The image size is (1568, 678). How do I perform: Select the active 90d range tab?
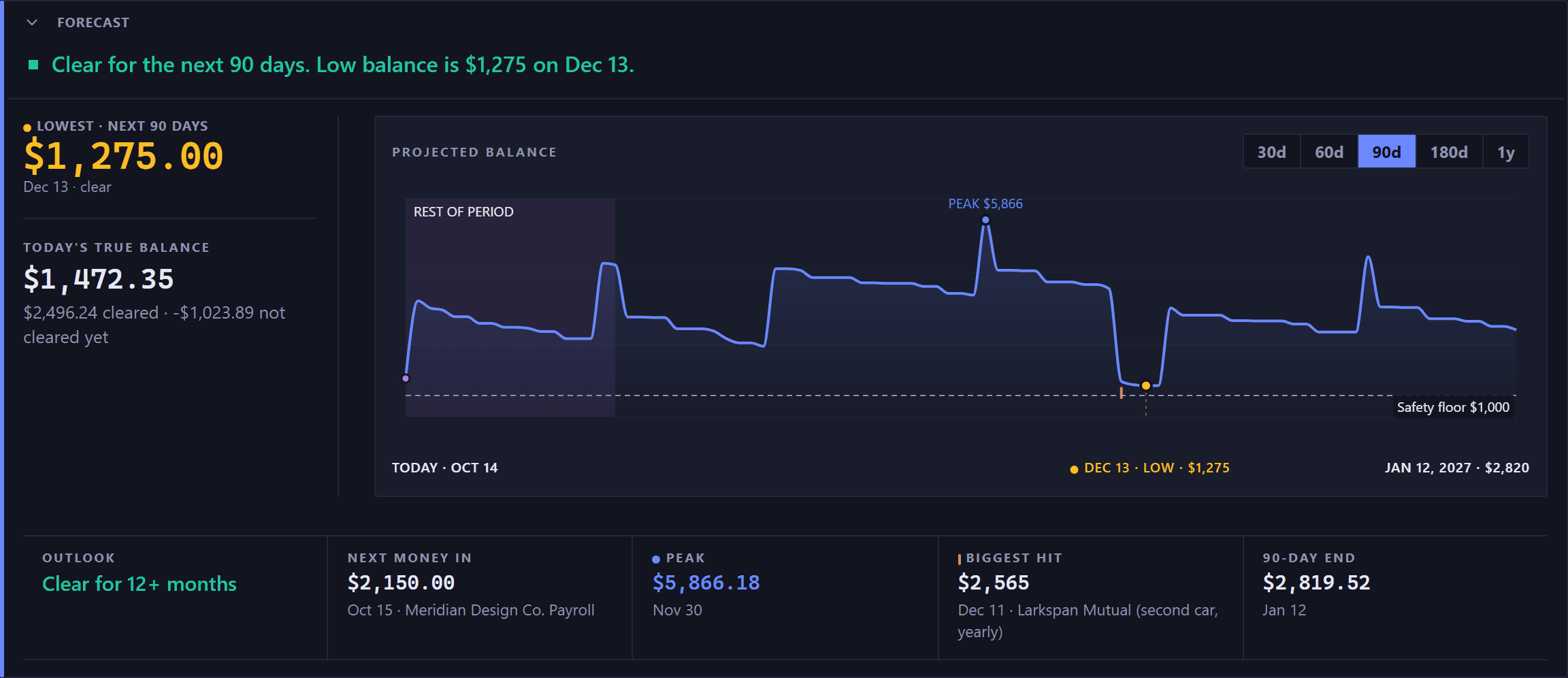1386,152
